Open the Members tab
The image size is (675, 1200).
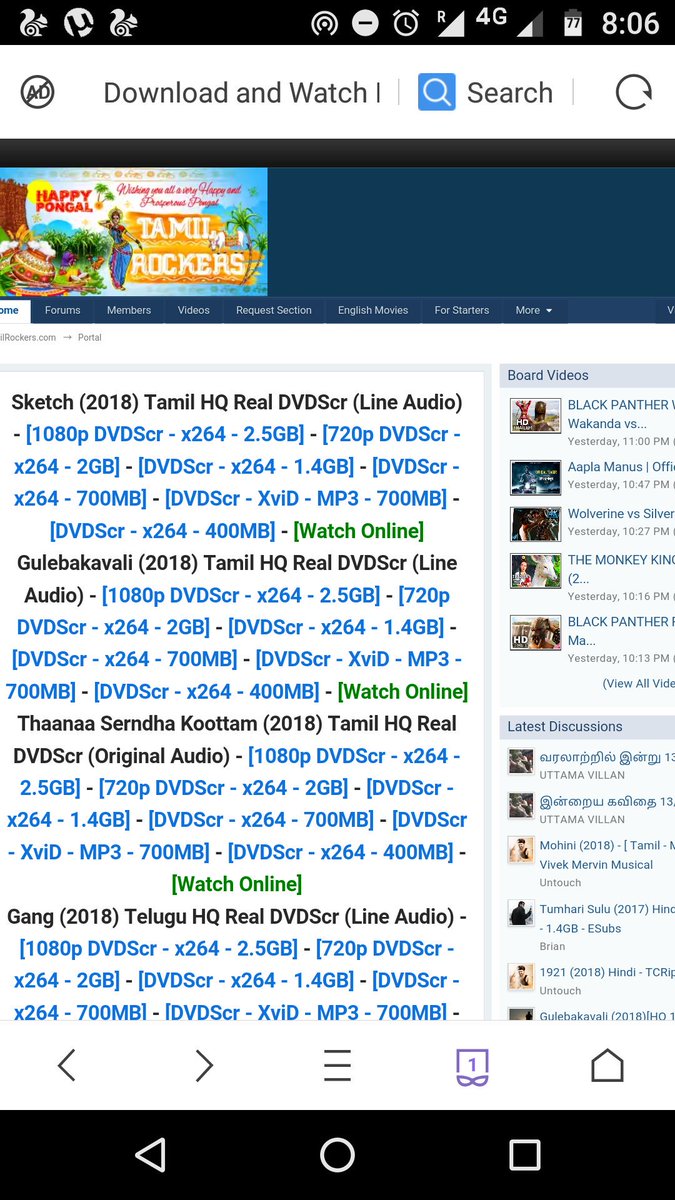[x=129, y=310]
